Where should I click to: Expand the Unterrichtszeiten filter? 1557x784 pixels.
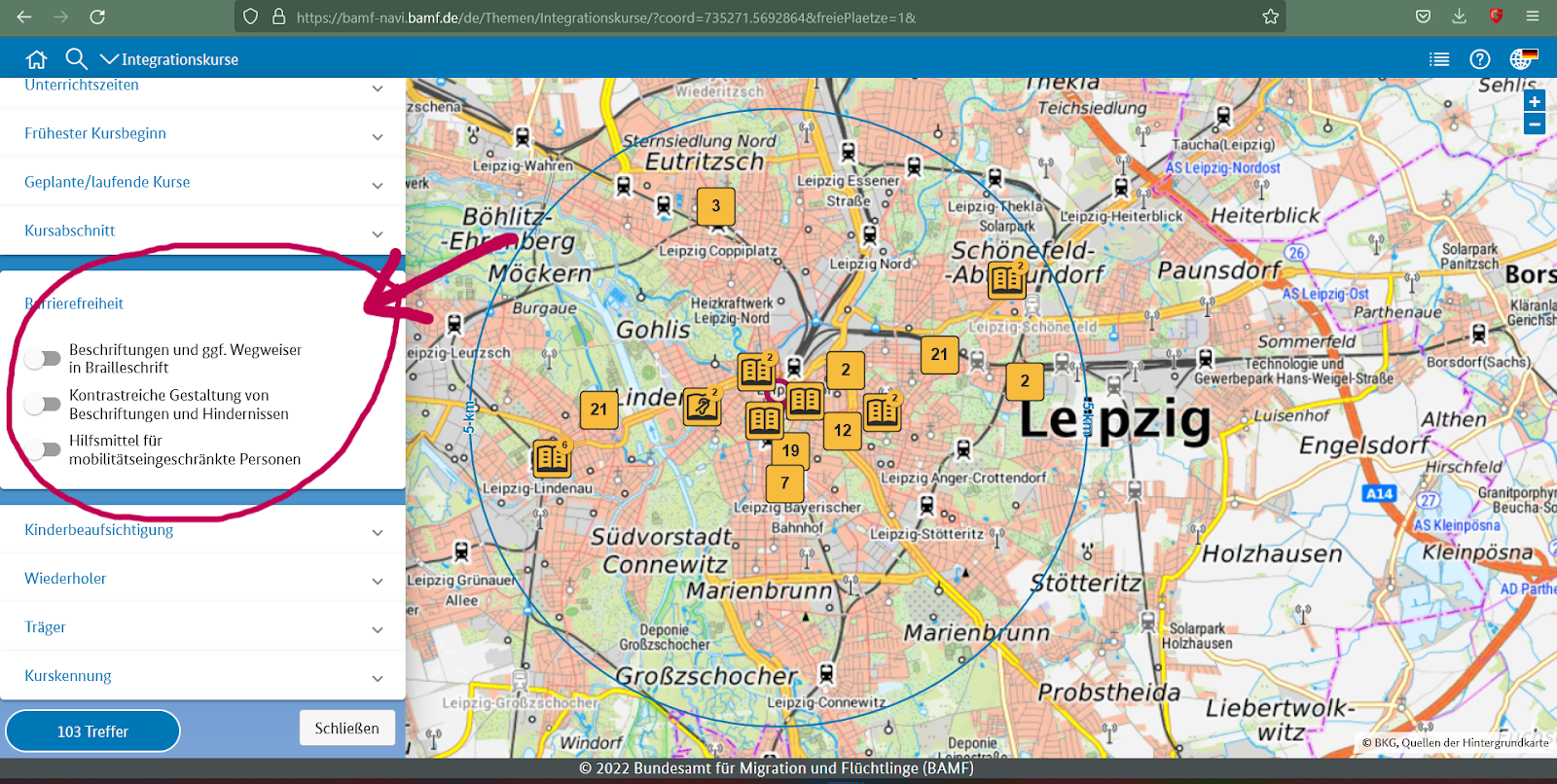coord(202,88)
